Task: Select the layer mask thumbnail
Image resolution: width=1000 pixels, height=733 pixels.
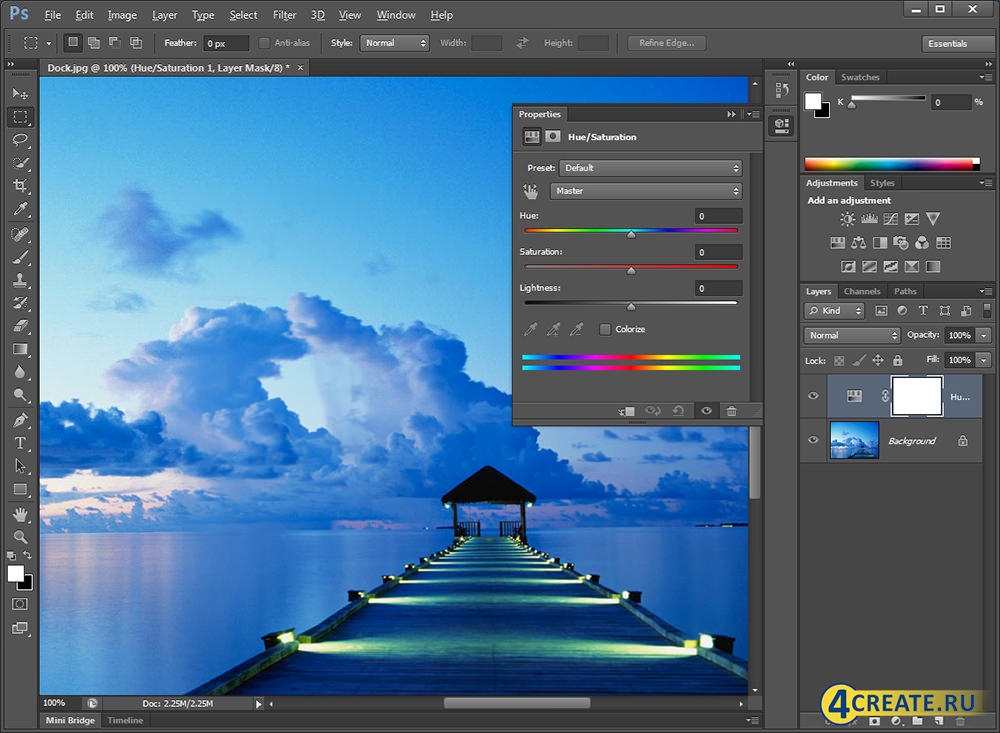Action: [x=916, y=396]
